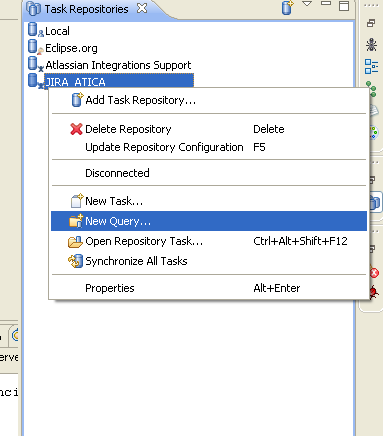The image size is (383, 440).
Task: Close the Task Repositories tab
Action: coord(142,8)
